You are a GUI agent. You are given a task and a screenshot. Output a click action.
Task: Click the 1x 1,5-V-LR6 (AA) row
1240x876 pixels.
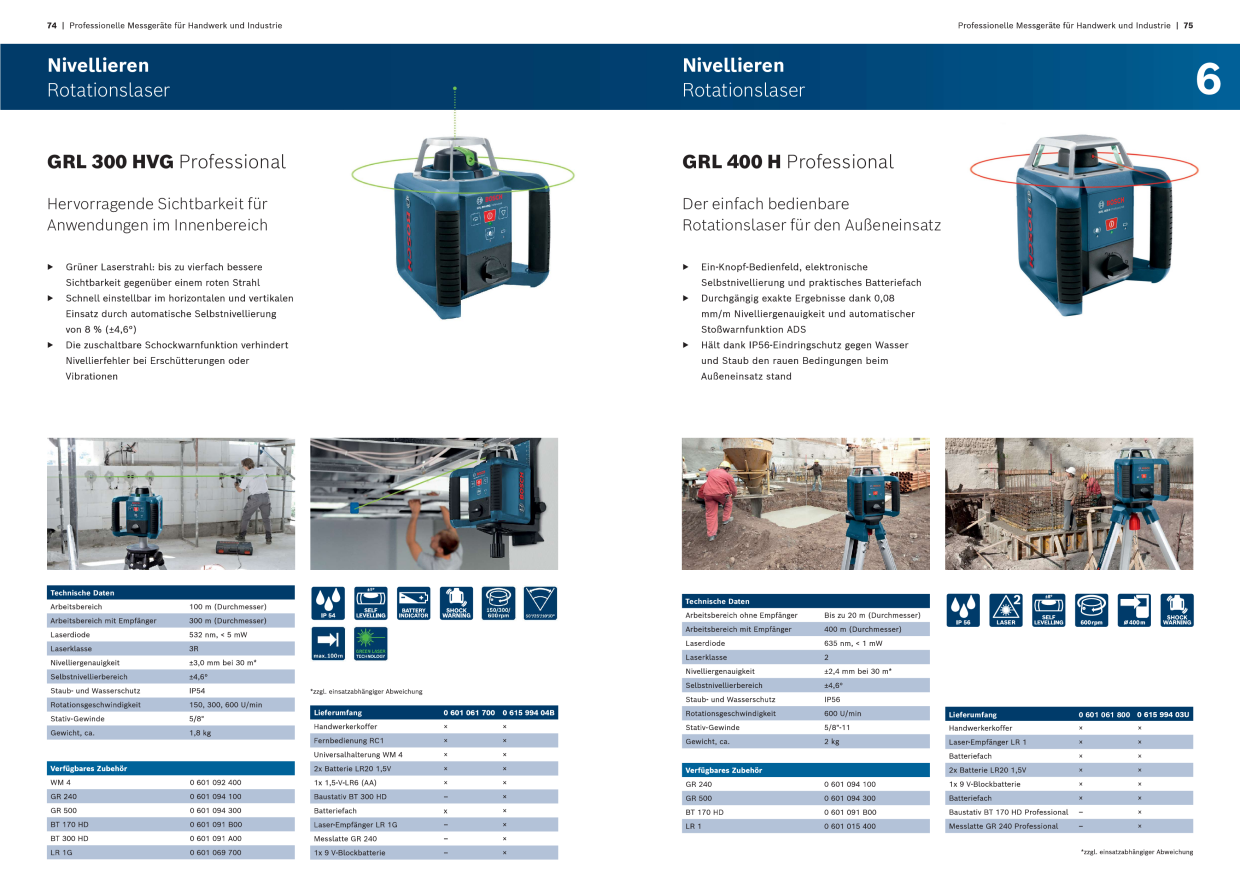tap(434, 782)
